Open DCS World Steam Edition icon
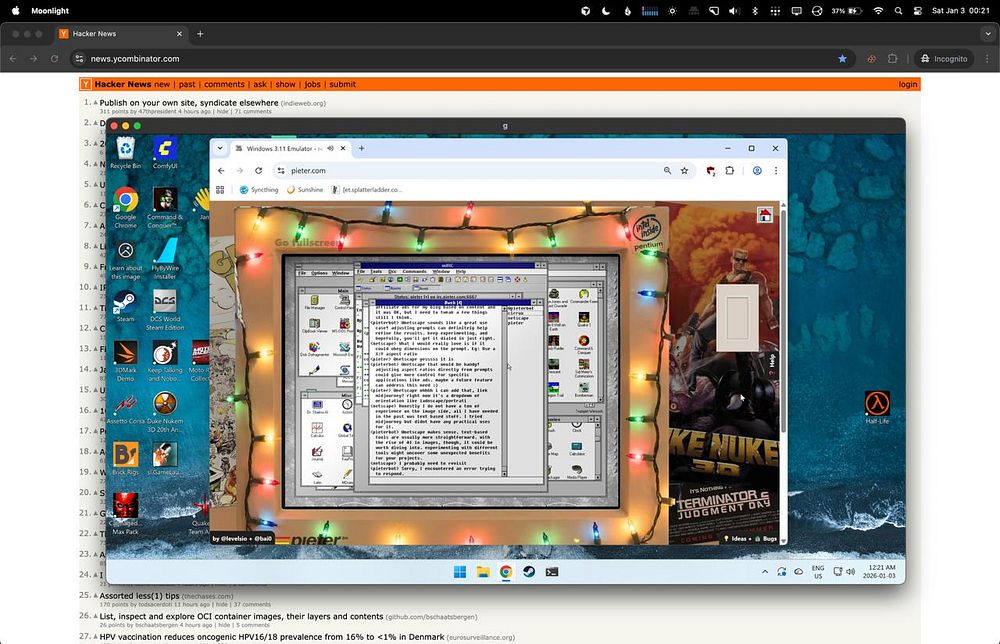The height and width of the screenshot is (644, 1000). [x=165, y=310]
